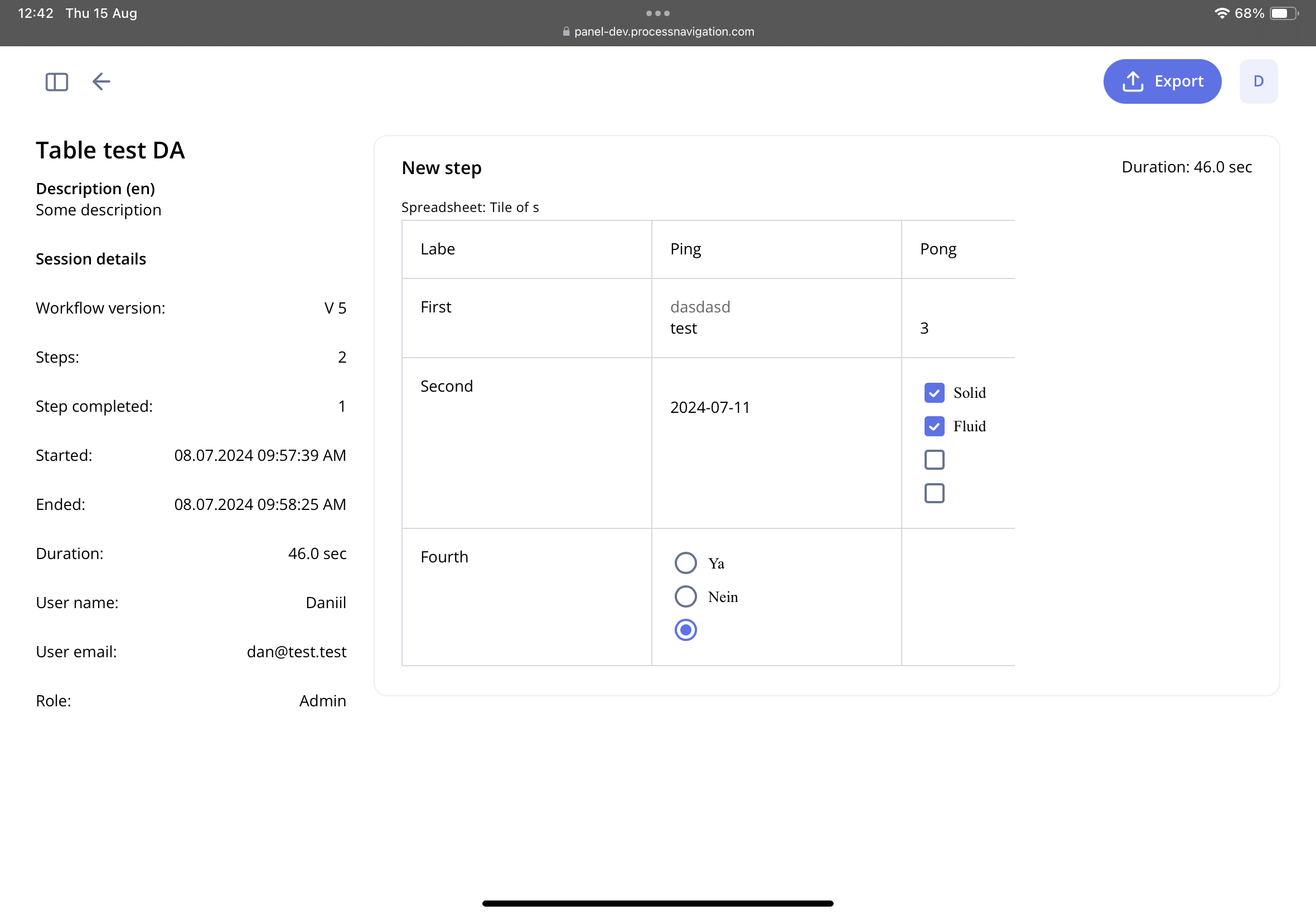The width and height of the screenshot is (1316, 915).
Task: Open the user avatar D menu
Action: [x=1258, y=81]
